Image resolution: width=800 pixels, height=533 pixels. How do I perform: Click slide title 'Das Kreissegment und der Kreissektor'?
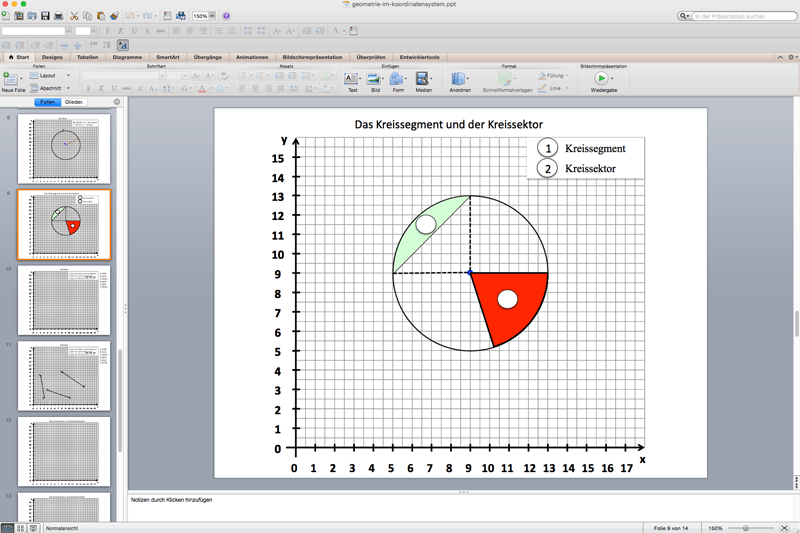click(449, 124)
